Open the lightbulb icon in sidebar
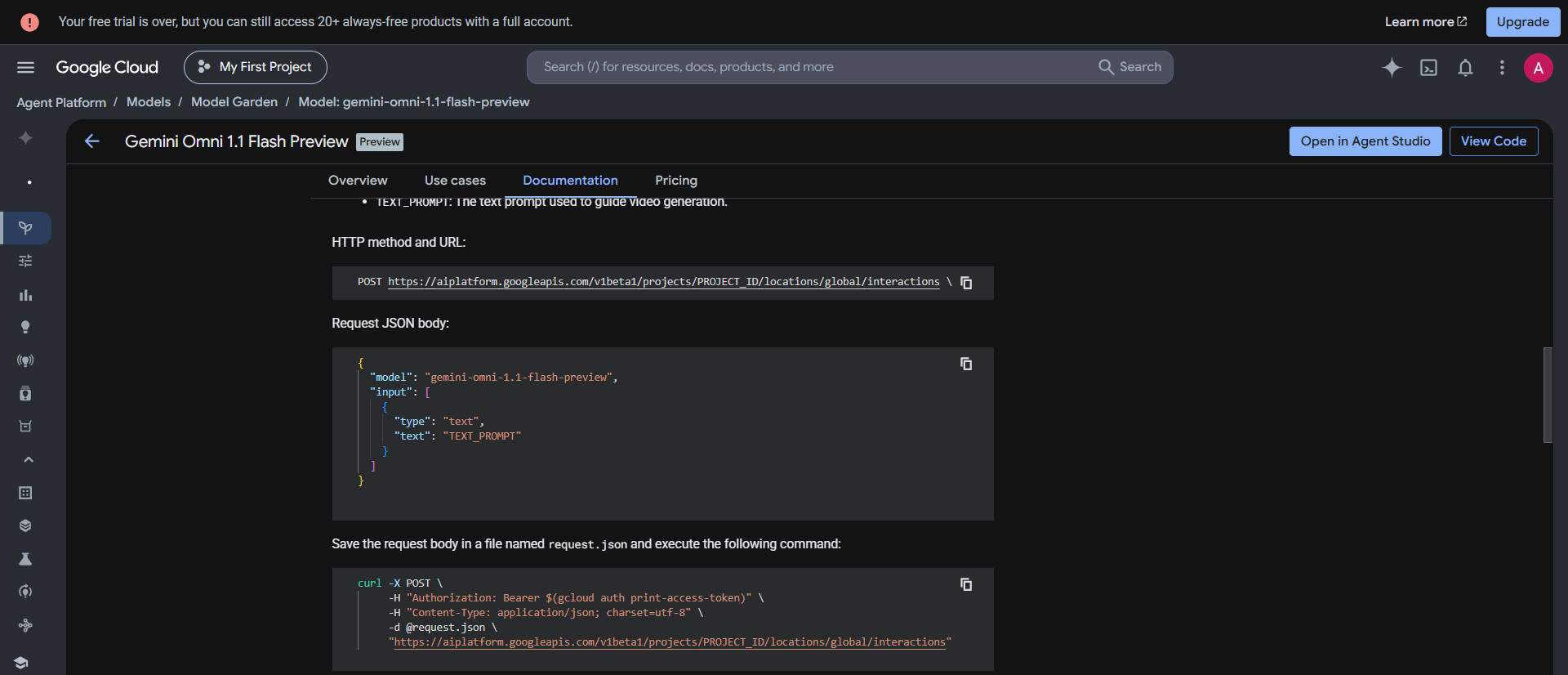1568x675 pixels. point(25,328)
